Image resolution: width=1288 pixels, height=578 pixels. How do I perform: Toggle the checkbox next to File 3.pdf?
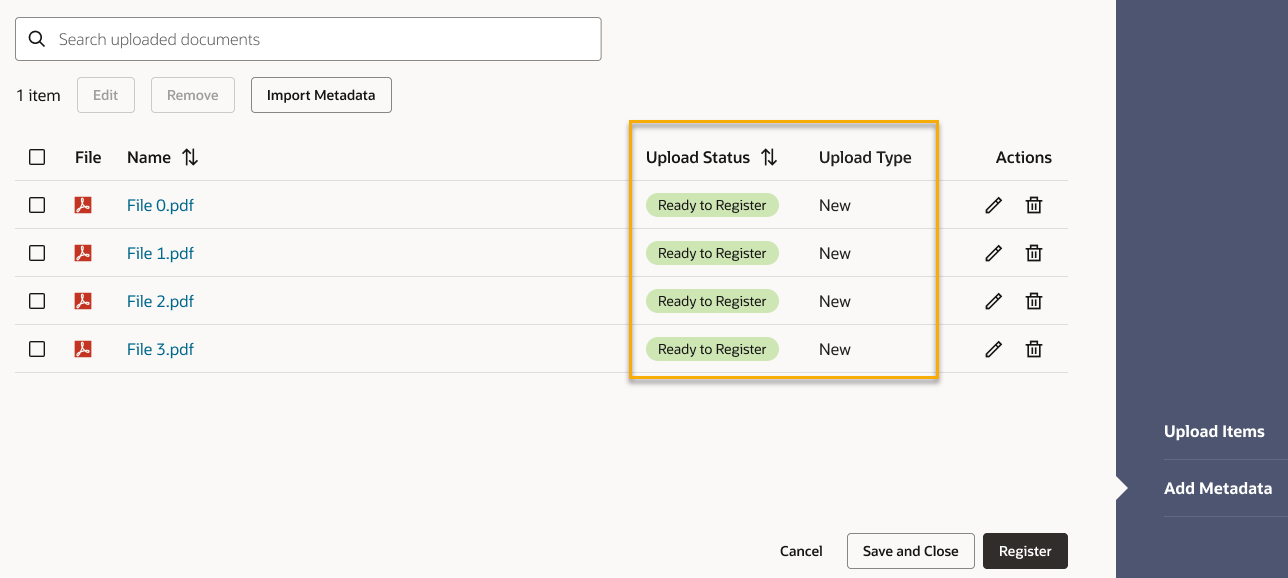point(37,349)
